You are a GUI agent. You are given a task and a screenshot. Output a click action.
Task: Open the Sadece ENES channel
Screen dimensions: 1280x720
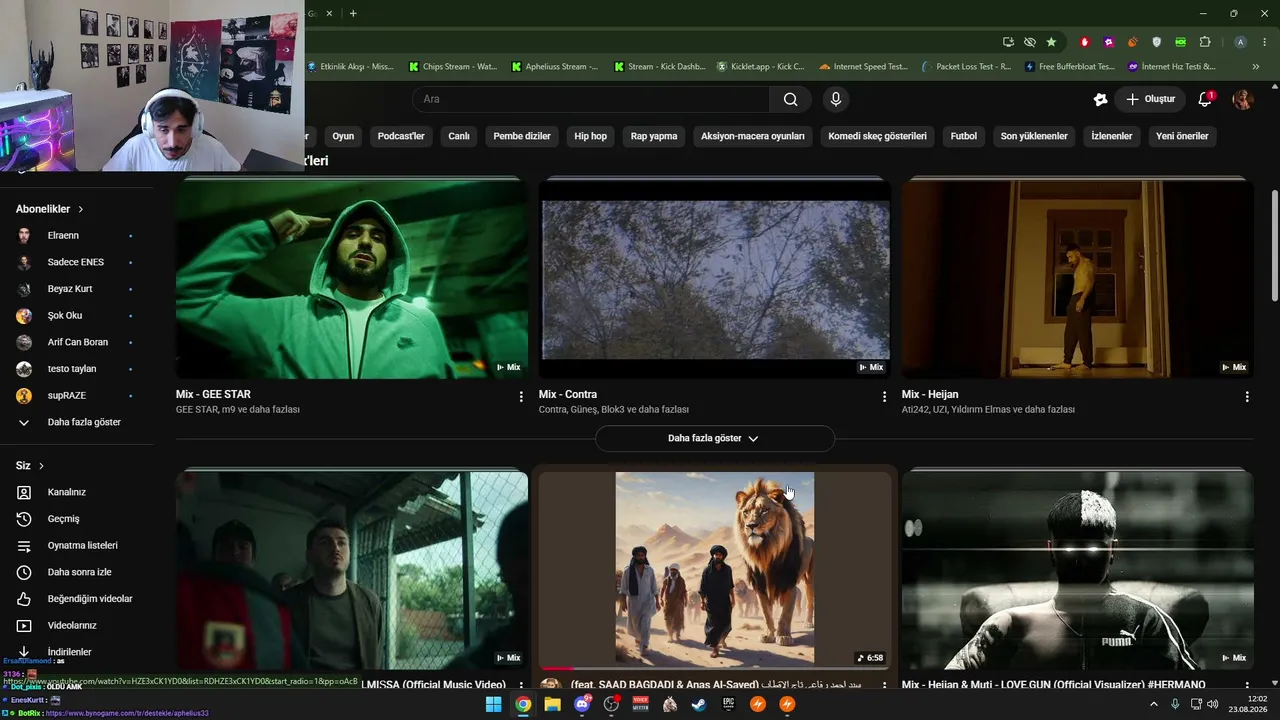78,262
